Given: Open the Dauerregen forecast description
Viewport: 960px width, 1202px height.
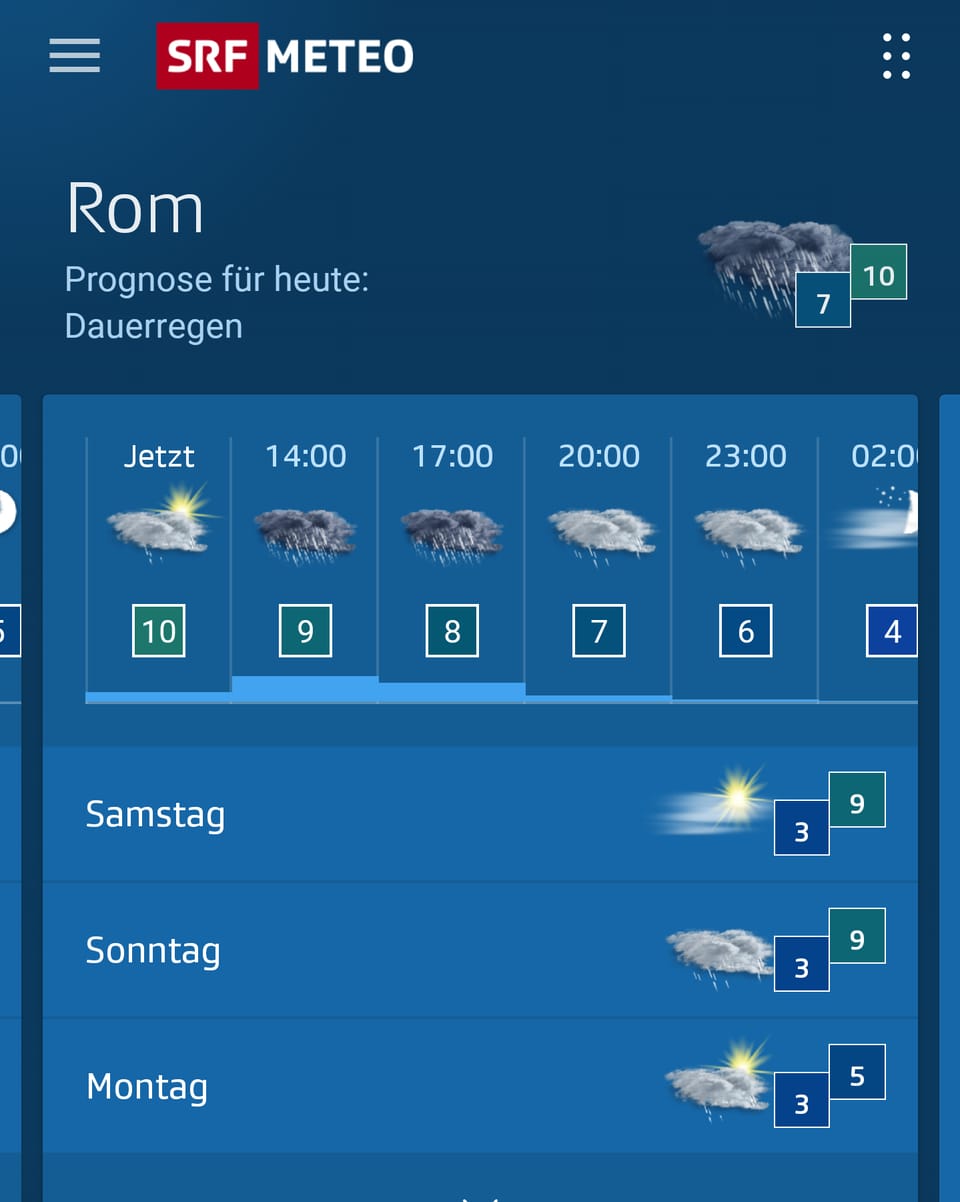Looking at the screenshot, I should click(152, 325).
